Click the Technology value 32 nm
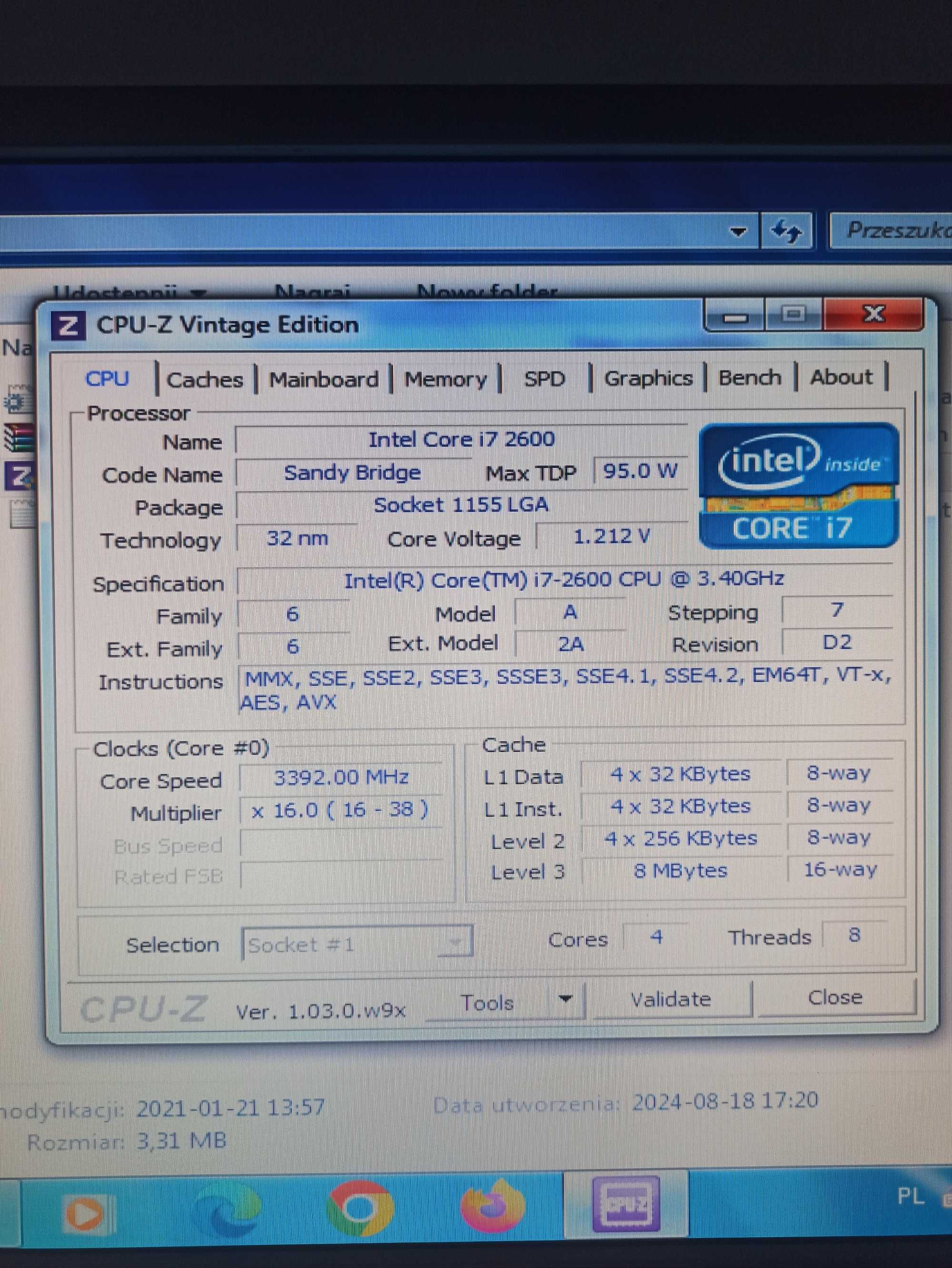Image resolution: width=952 pixels, height=1268 pixels. [x=297, y=538]
